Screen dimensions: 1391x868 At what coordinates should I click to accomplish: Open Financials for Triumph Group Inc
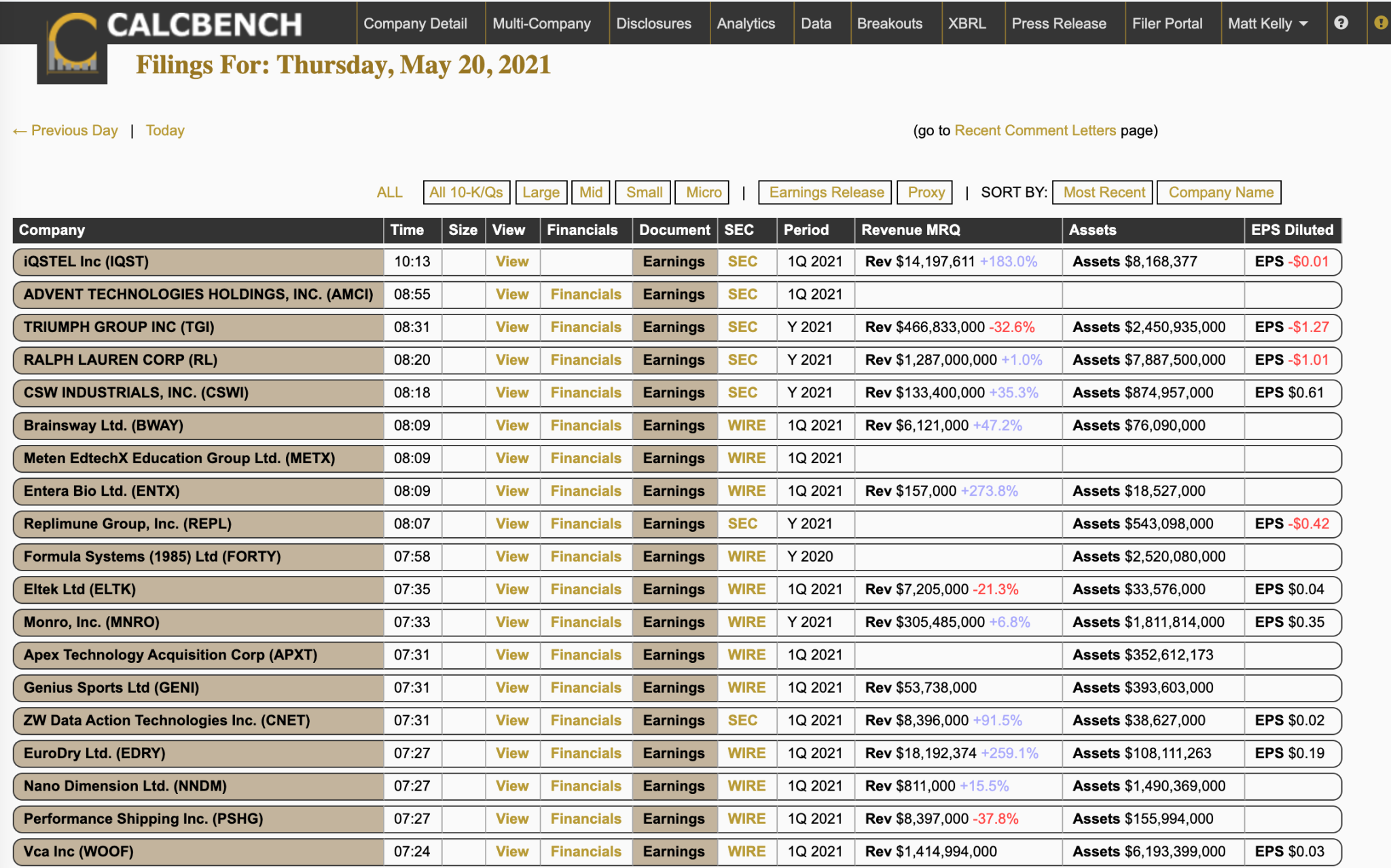click(585, 327)
